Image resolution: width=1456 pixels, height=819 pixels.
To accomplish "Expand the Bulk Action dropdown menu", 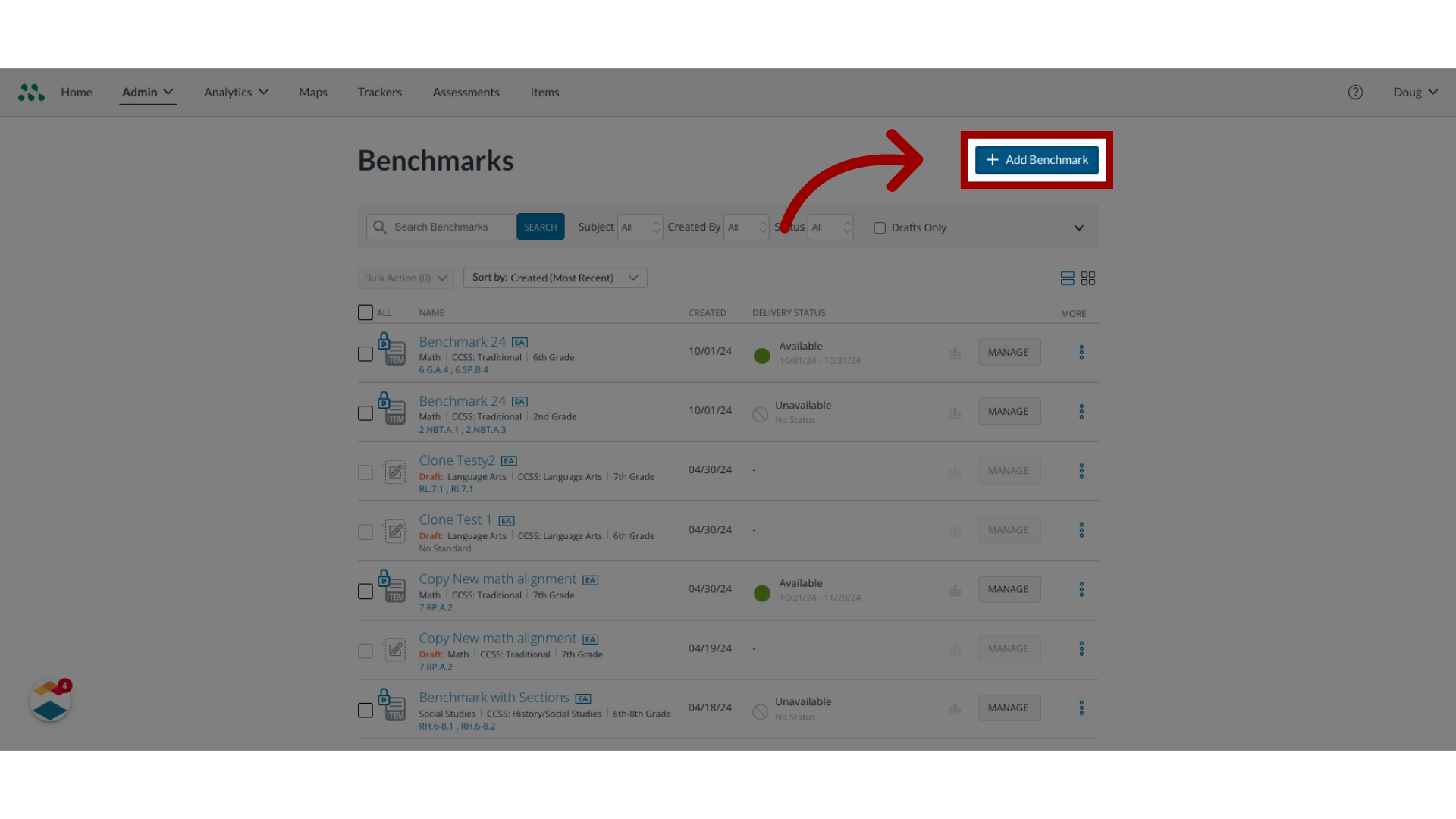I will coord(404,277).
